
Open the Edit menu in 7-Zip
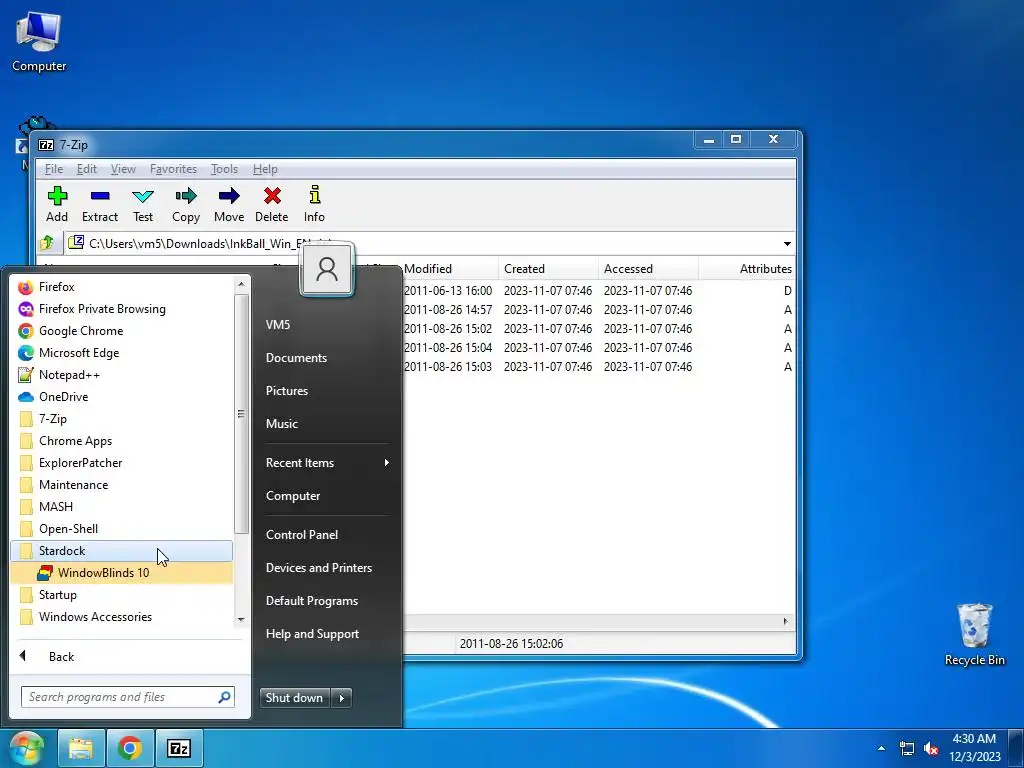pos(87,169)
